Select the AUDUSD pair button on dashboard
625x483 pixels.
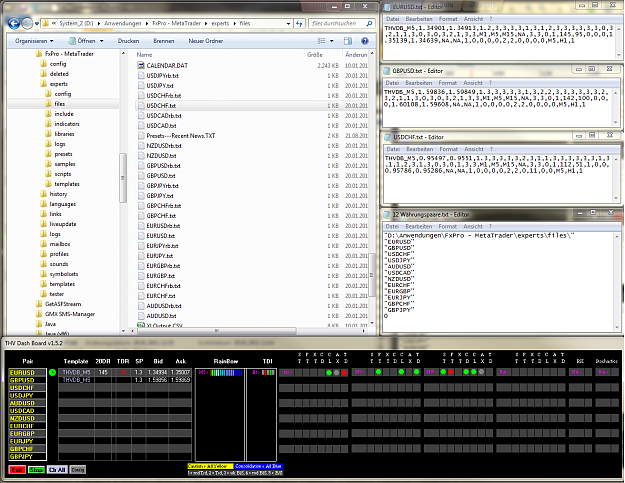point(28,403)
